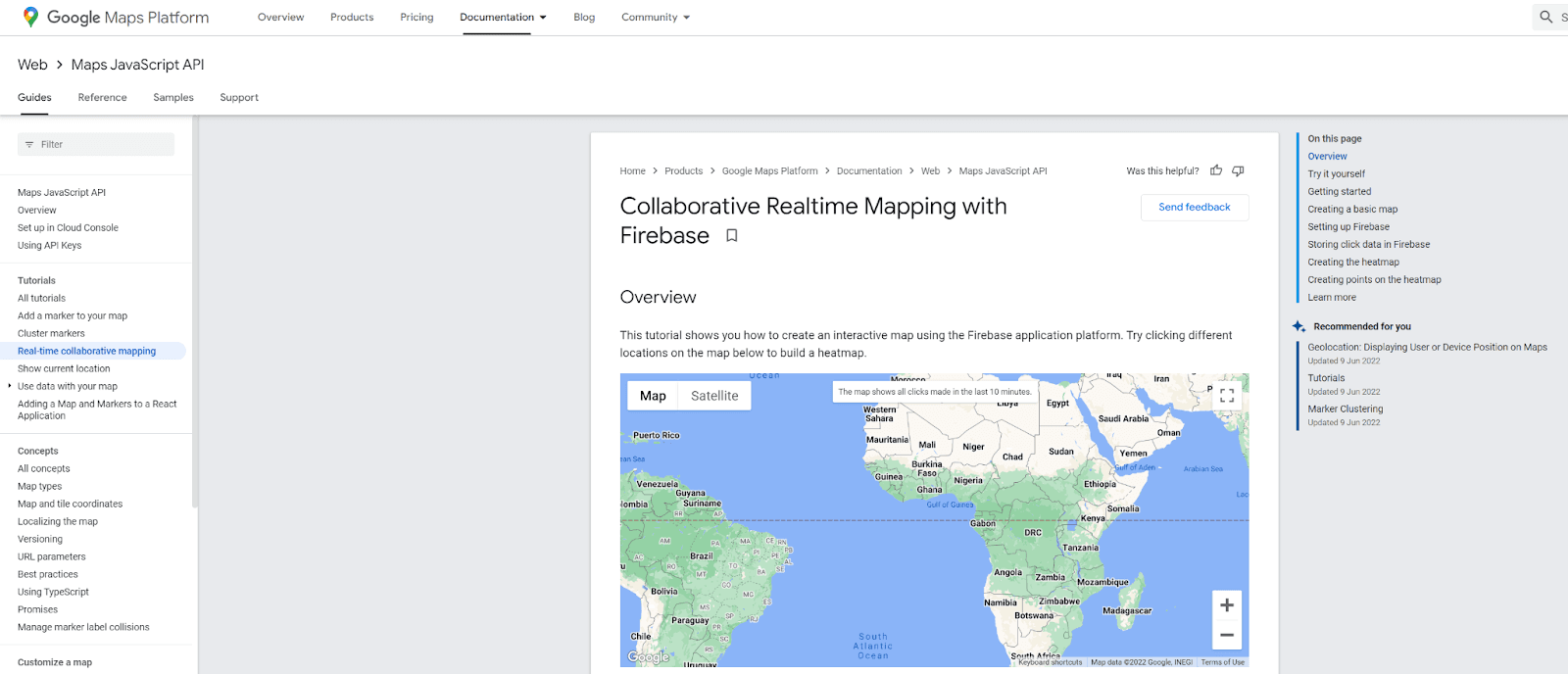1568x674 pixels.
Task: Open Cluster markers sidebar link
Action: (x=51, y=334)
